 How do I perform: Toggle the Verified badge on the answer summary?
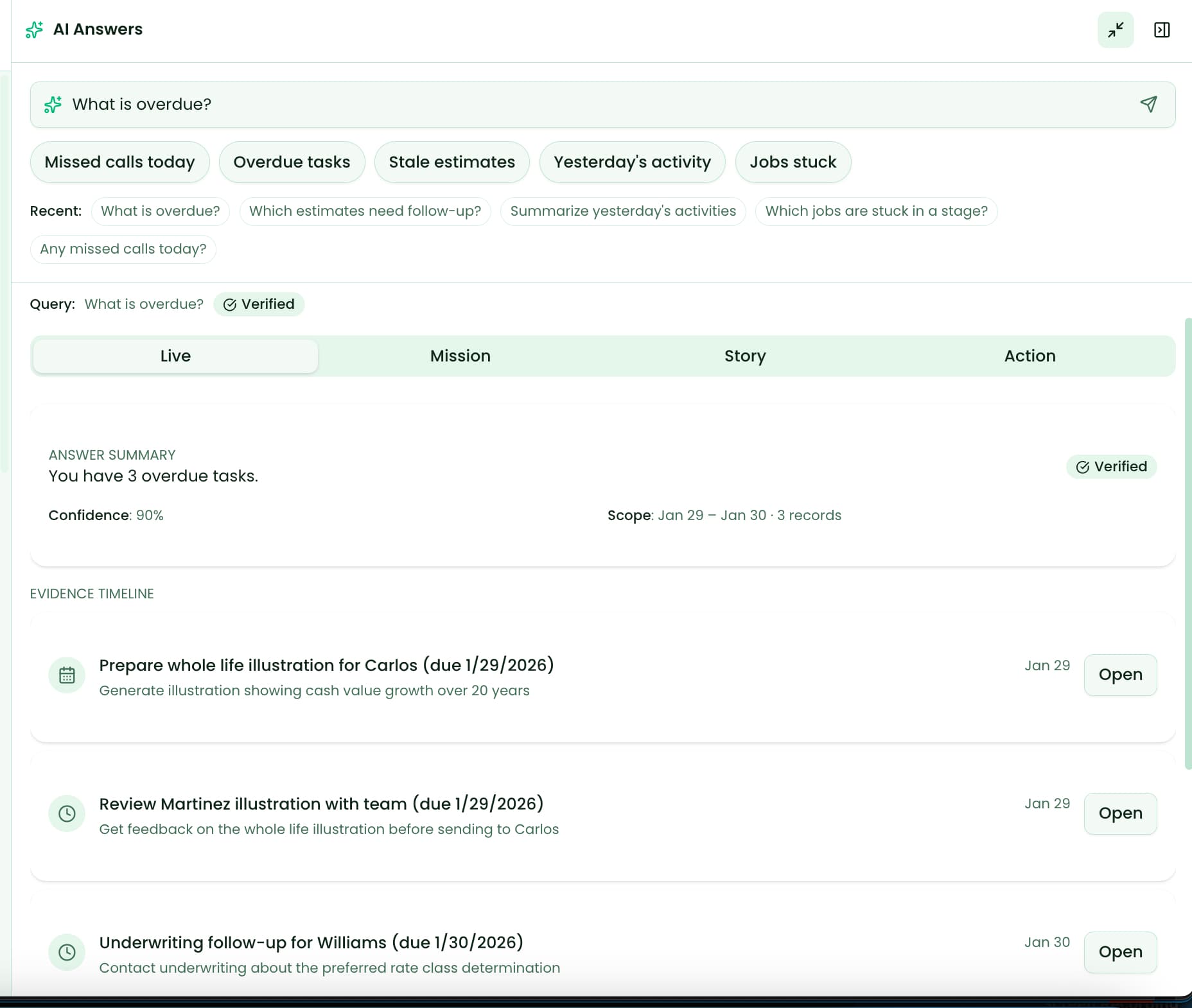(1112, 467)
